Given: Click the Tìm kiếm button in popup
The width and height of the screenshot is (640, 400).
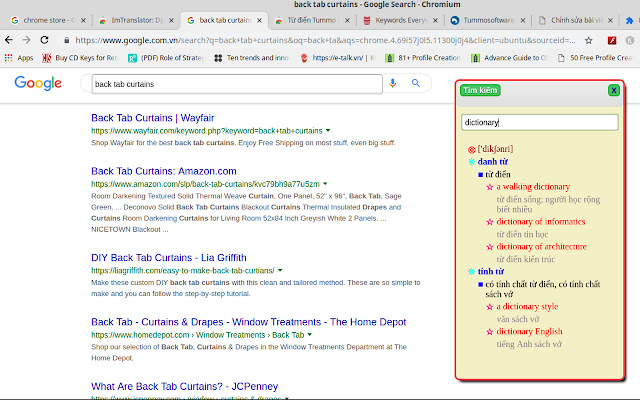Looking at the screenshot, I should [x=480, y=90].
